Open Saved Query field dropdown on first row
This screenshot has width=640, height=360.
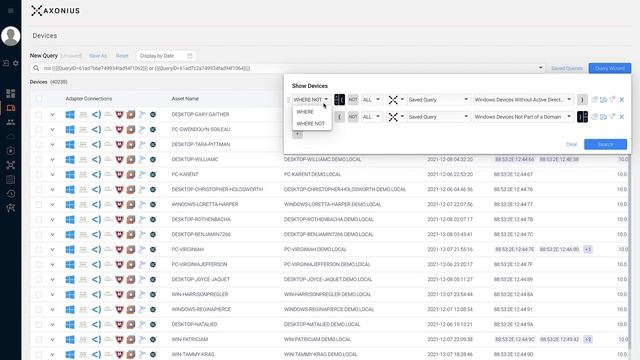point(438,100)
